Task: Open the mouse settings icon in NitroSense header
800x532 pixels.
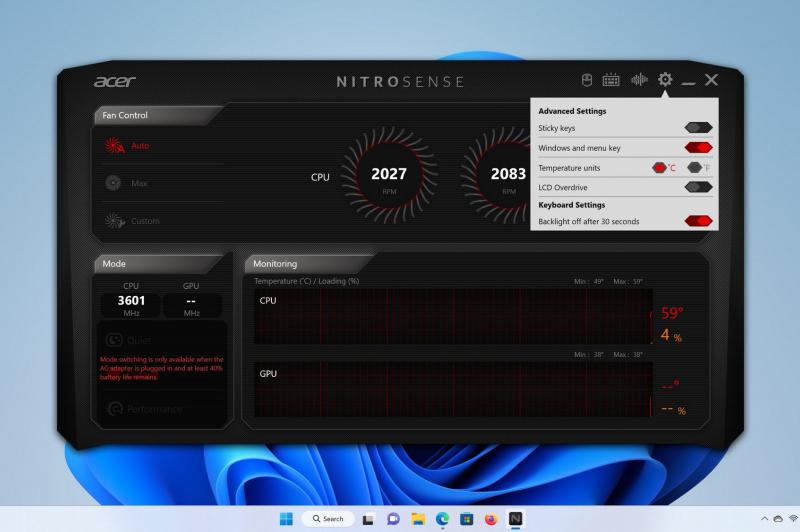Action: coord(587,80)
